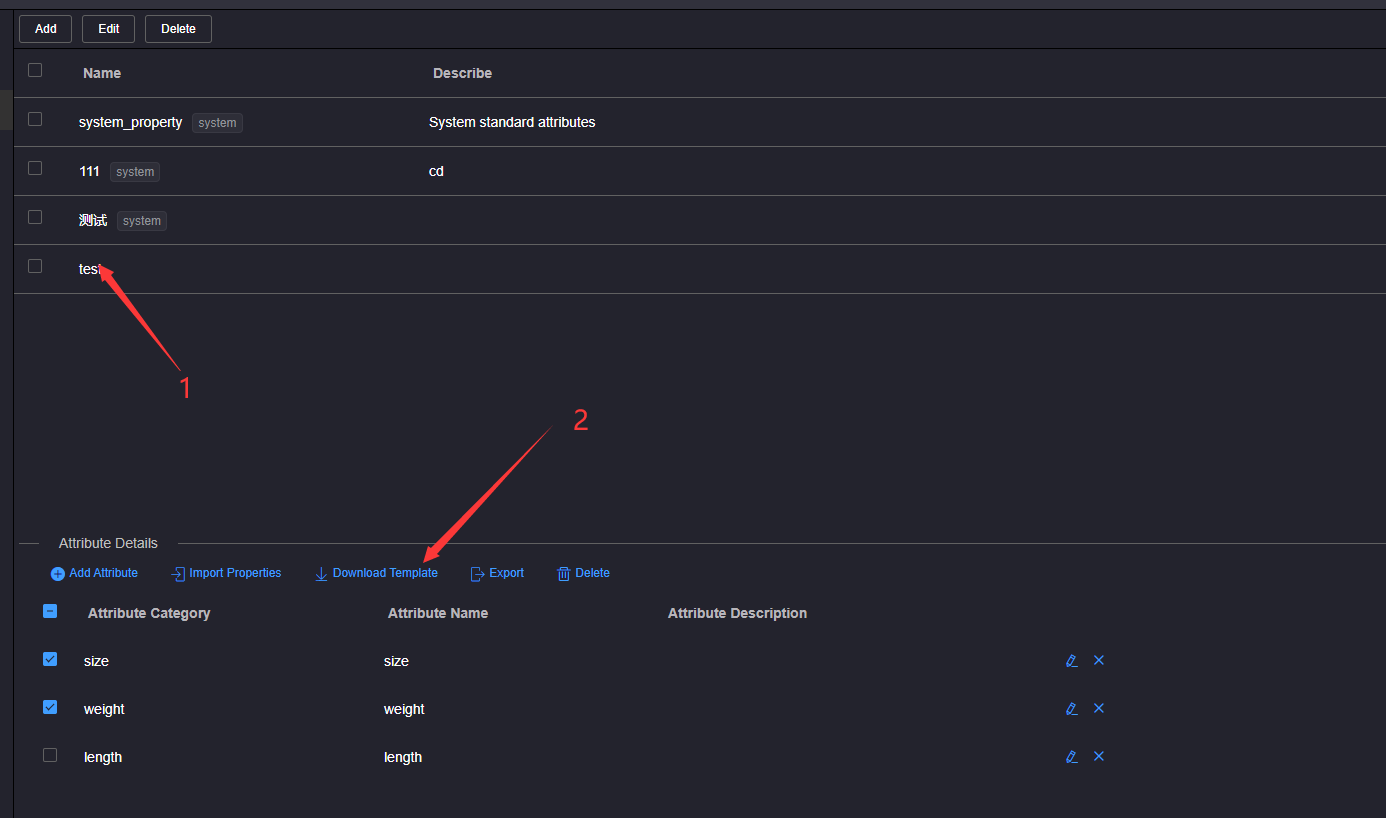Viewport: 1386px width, 818px height.
Task: Click the Add Attribute plus icon
Action: pos(58,574)
